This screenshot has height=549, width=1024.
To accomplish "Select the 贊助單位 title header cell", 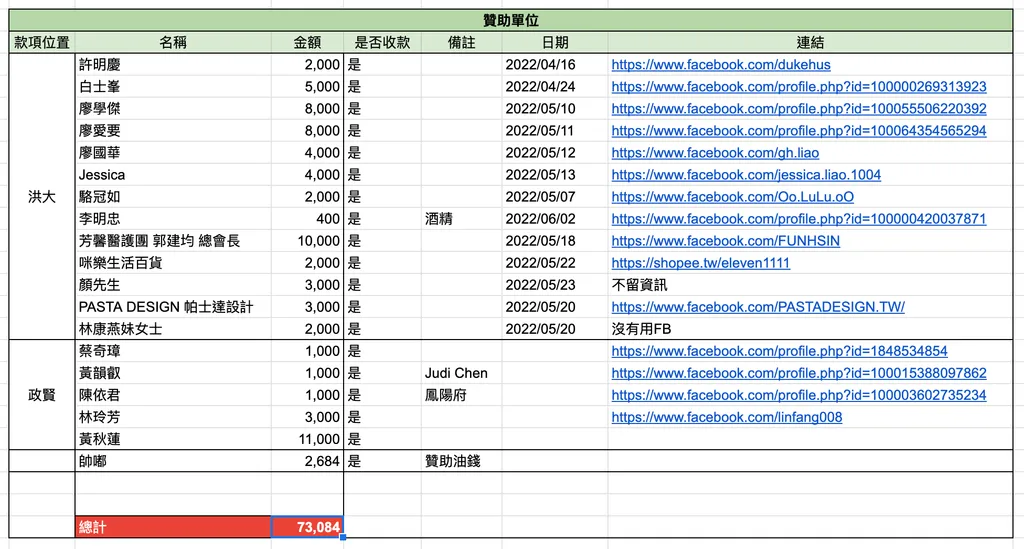I will 511,21.
